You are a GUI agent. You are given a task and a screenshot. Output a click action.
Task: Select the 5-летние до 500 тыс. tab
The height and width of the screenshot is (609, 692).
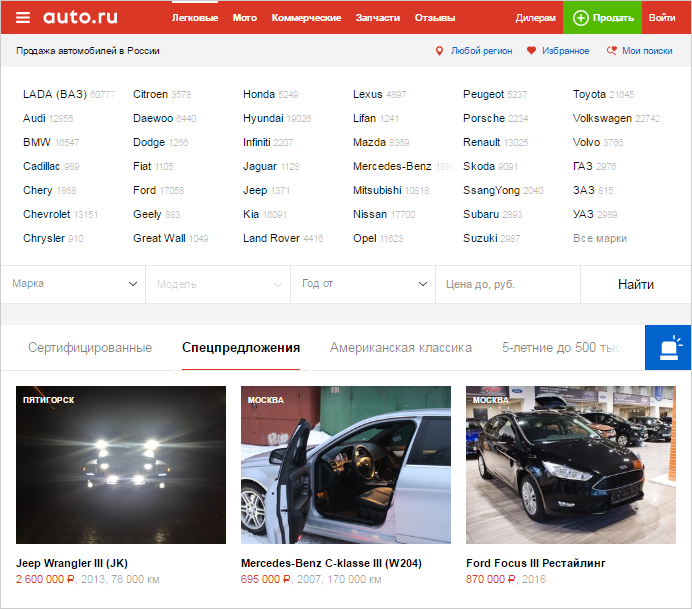coord(562,348)
